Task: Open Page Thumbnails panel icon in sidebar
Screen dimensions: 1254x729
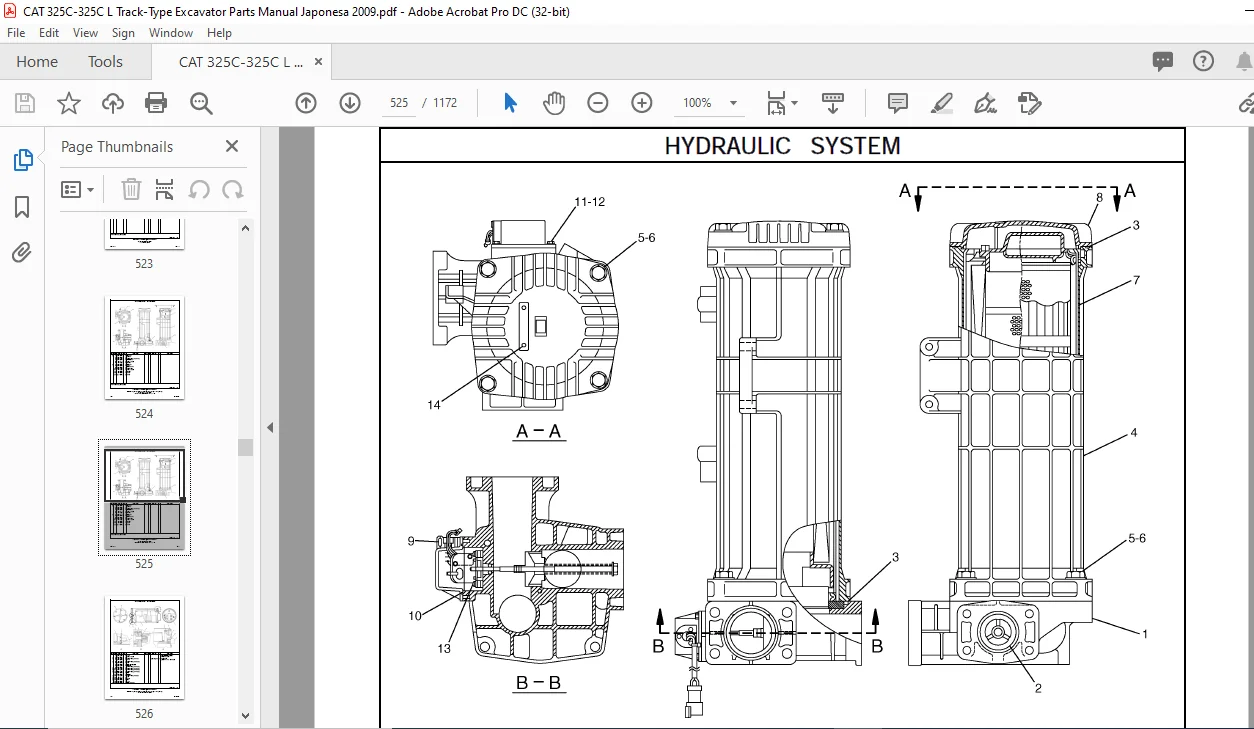Action: click(x=22, y=160)
